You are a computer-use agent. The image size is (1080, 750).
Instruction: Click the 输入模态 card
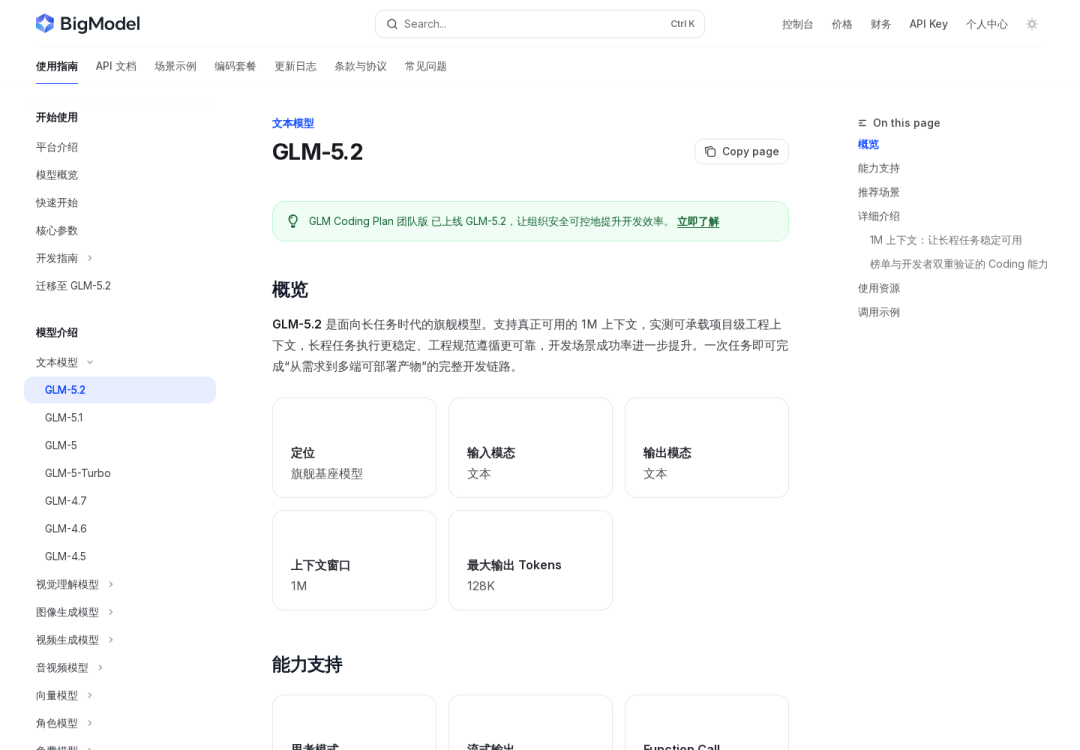(530, 448)
